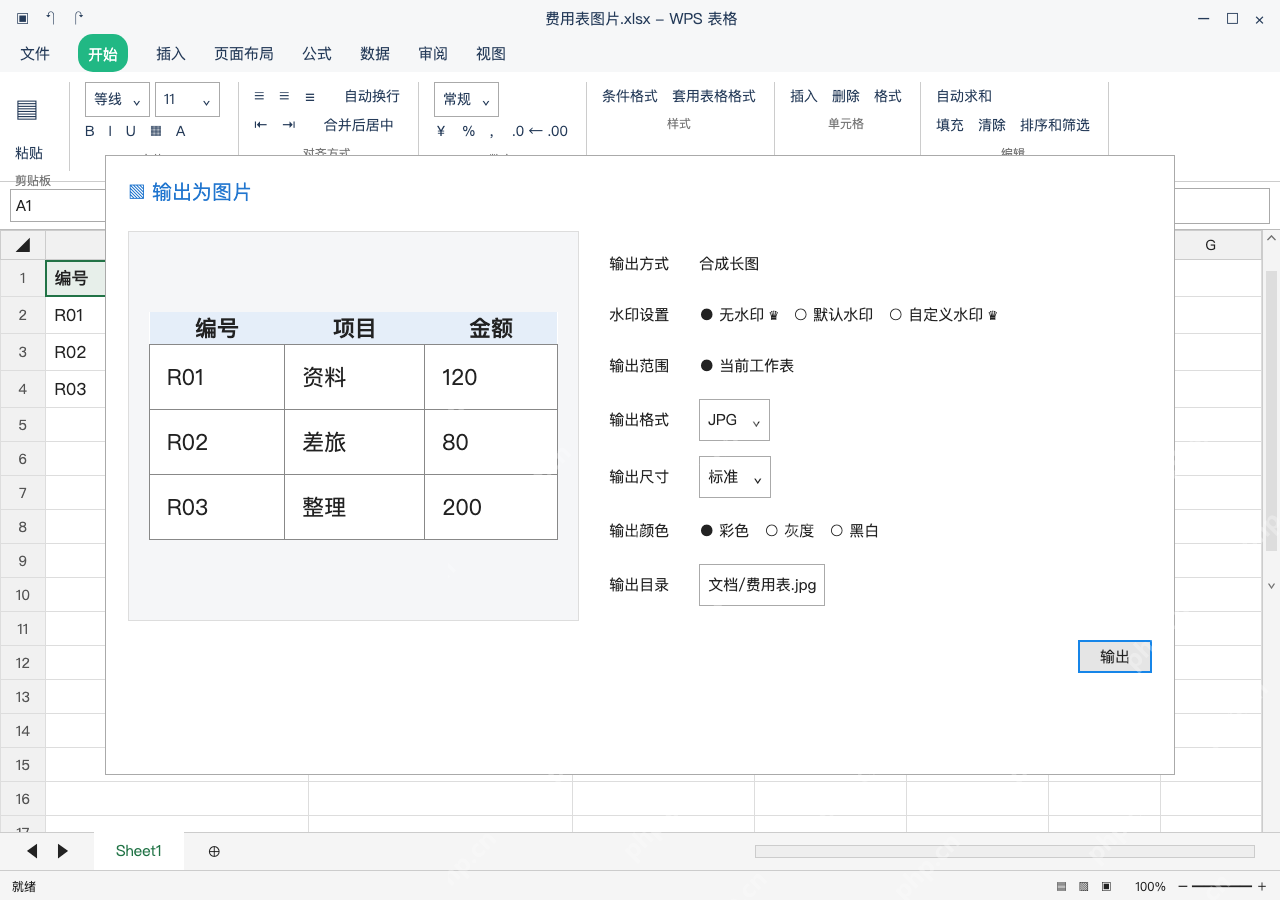
Task: Open the JPG output format dropdown
Action: [x=734, y=420]
